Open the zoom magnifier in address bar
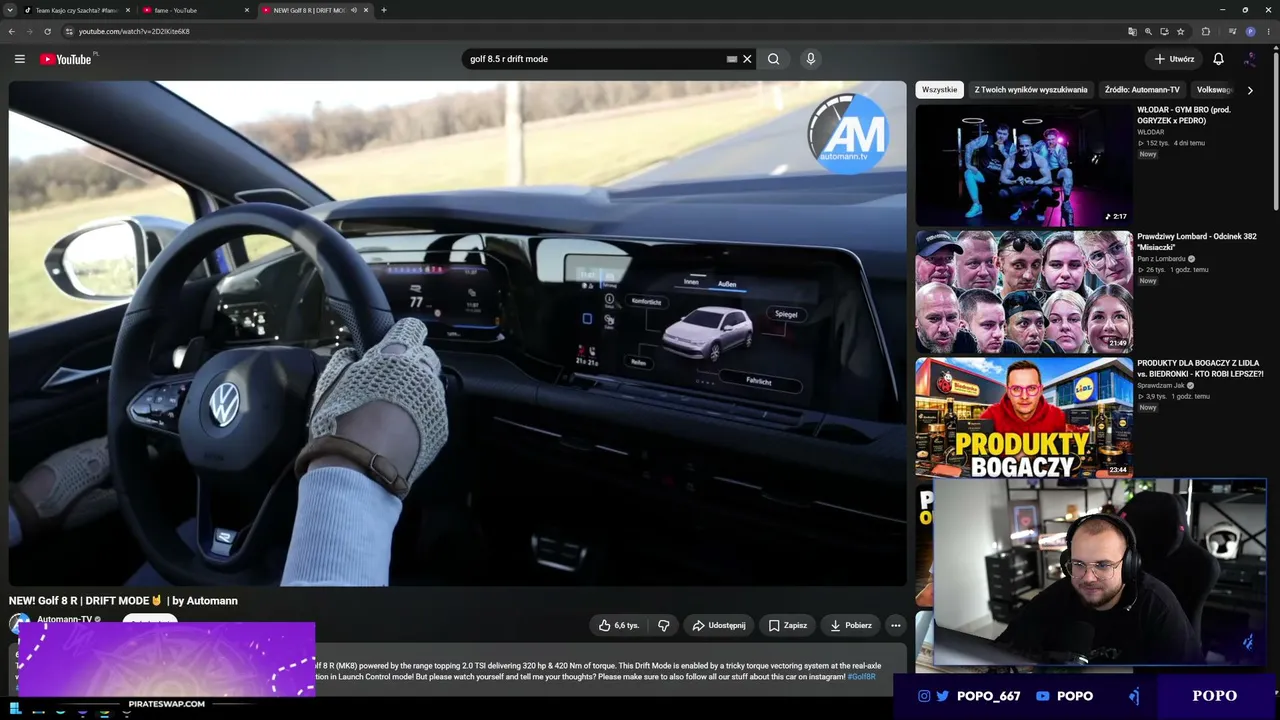1280x720 pixels. (1148, 31)
